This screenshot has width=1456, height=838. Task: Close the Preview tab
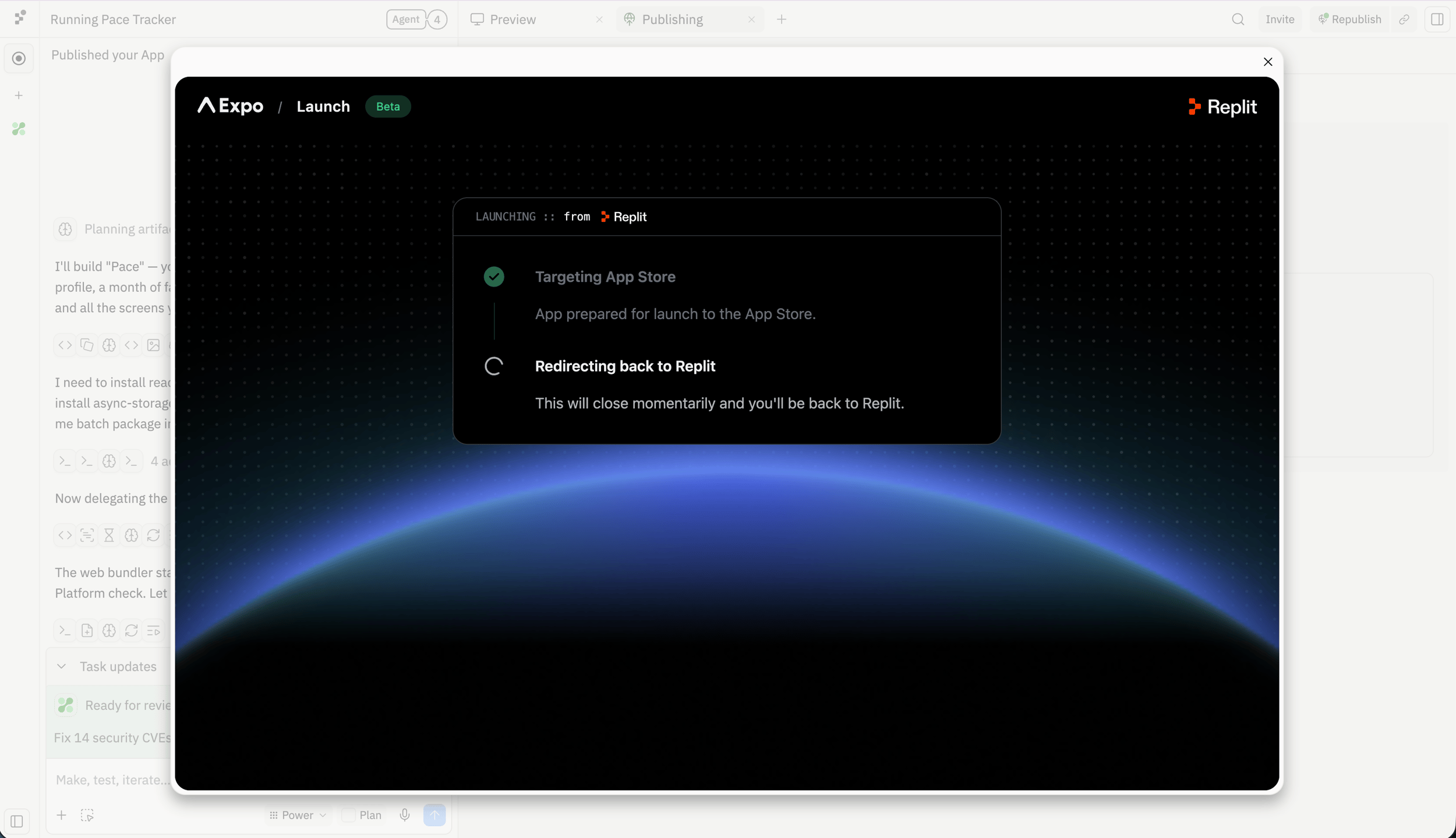599,19
